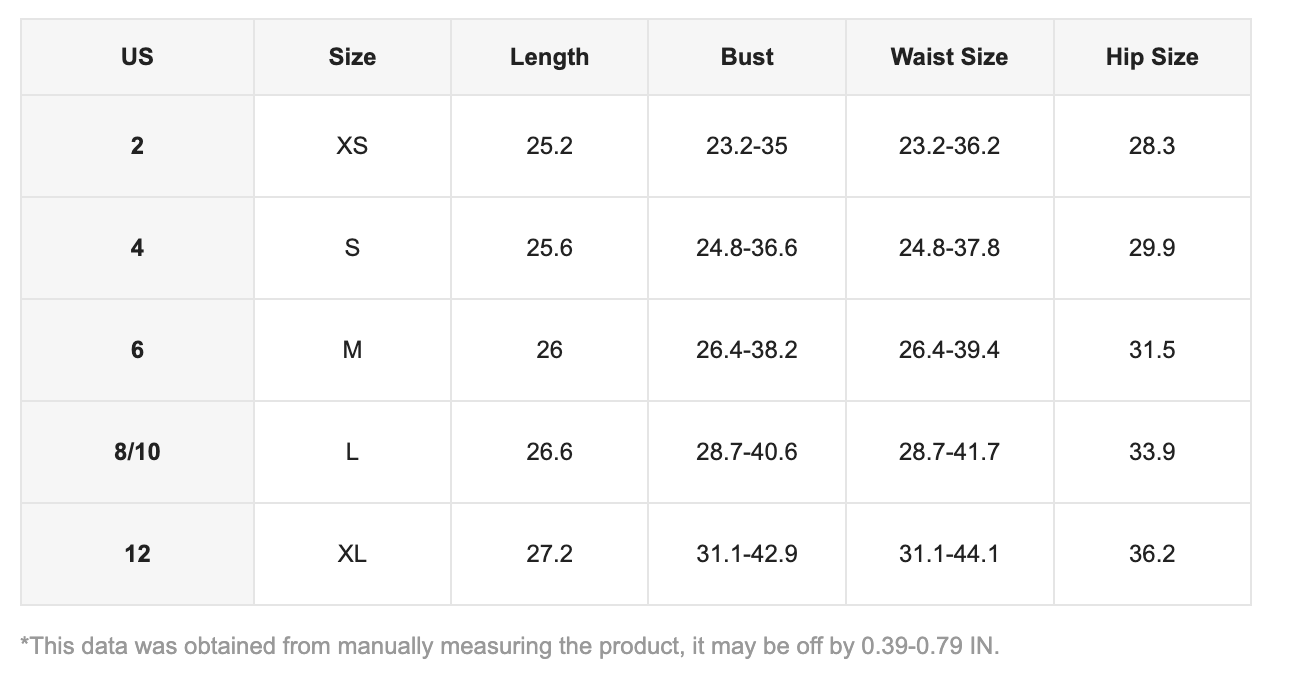Click the Waist Size column header

click(x=949, y=57)
